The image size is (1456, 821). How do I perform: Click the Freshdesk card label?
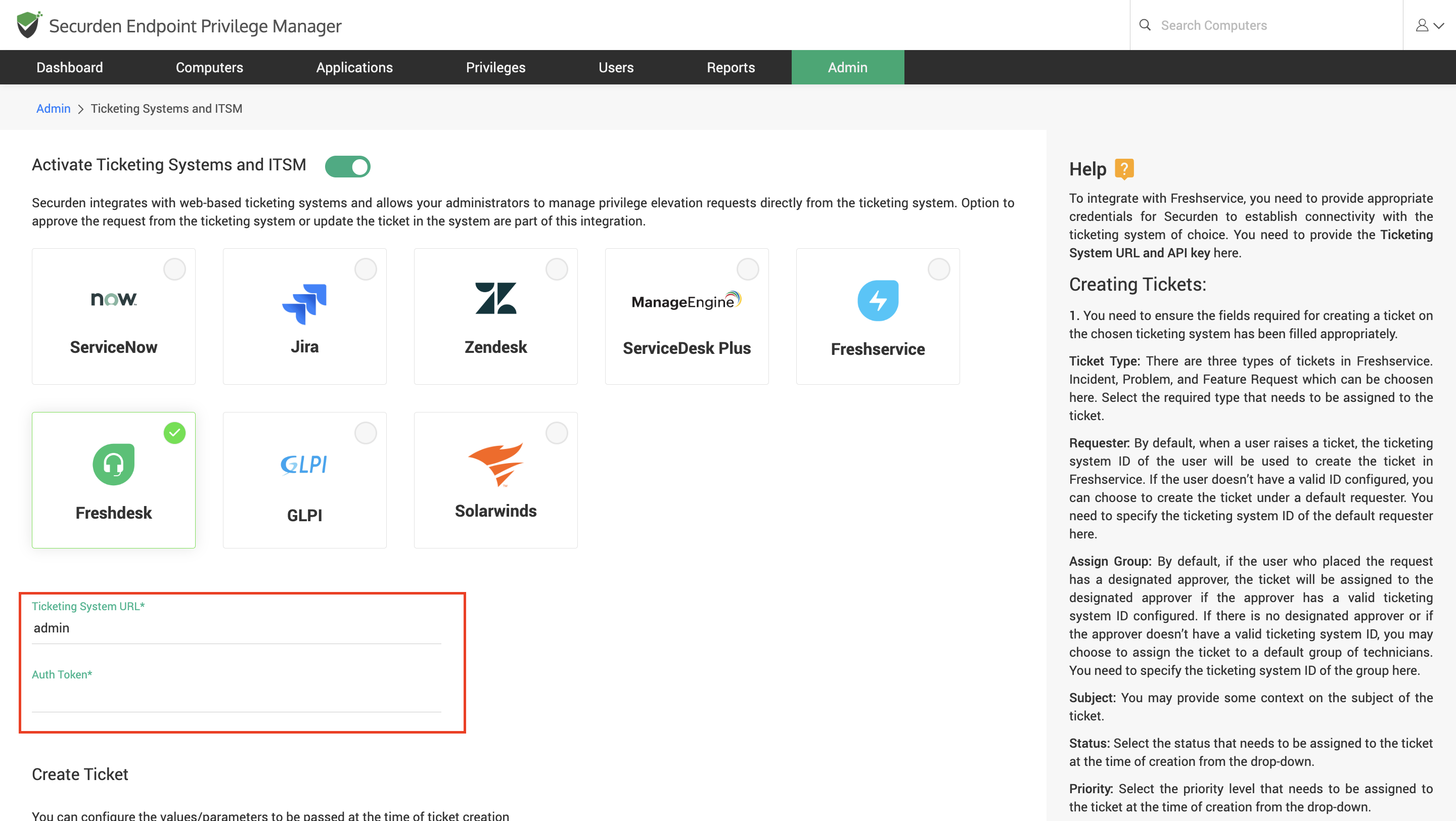[114, 513]
